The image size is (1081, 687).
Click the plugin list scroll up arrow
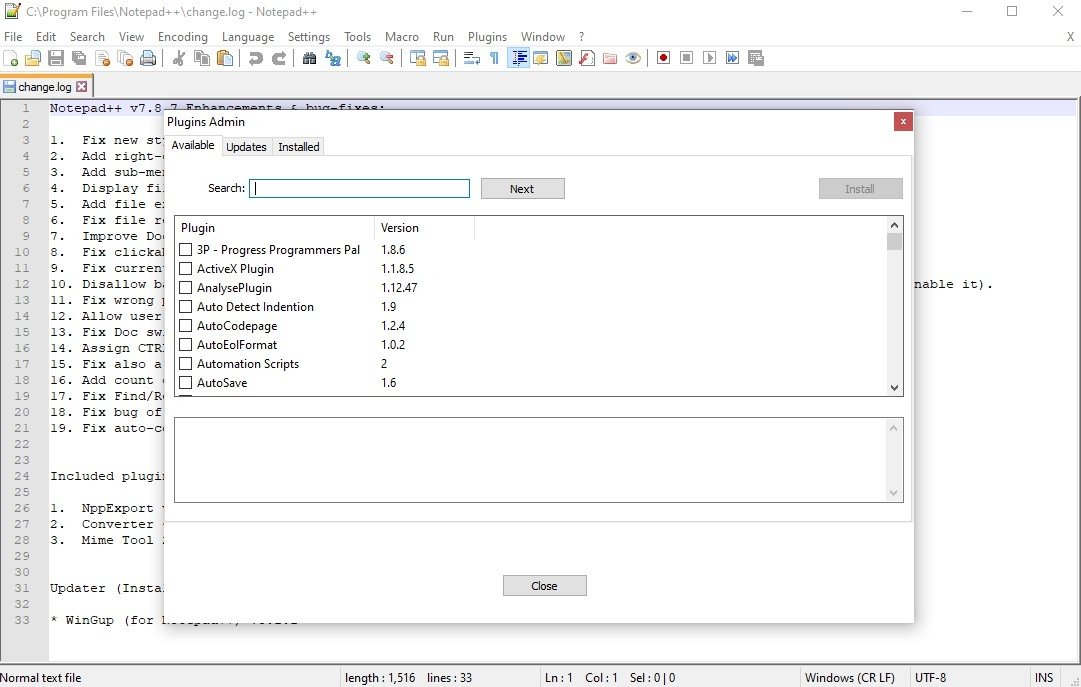pos(894,225)
